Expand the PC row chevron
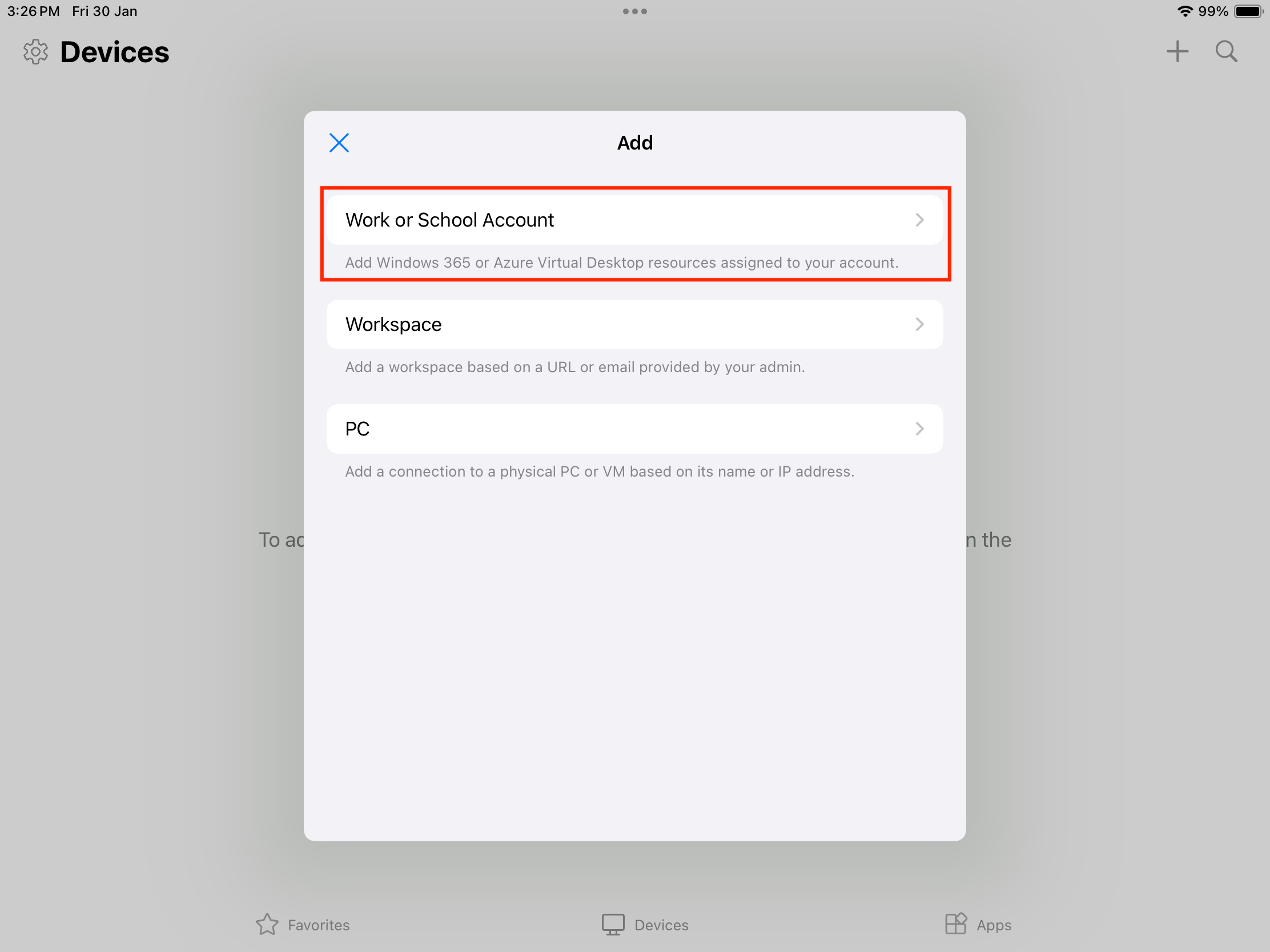1270x952 pixels. pos(919,429)
